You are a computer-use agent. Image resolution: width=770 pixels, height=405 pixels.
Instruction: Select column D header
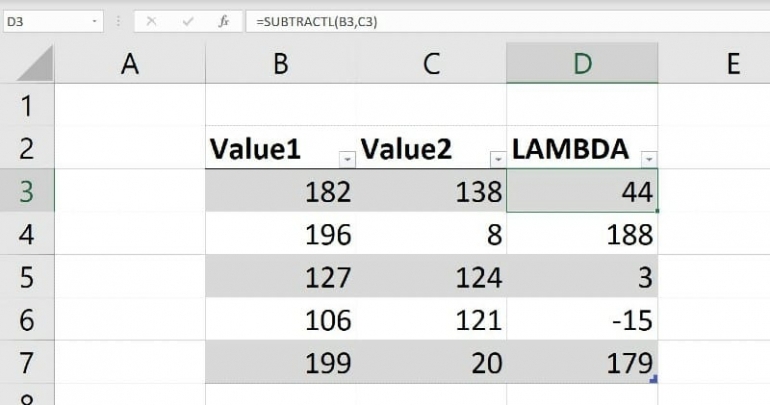coord(582,64)
